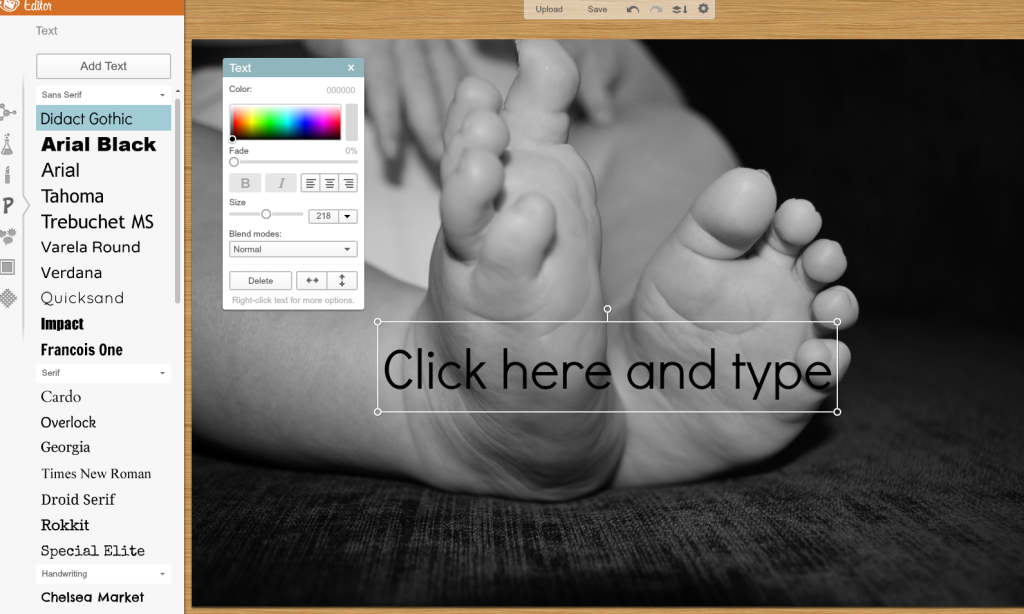
Task: Open the settings gear in top toolbar
Action: pos(703,9)
